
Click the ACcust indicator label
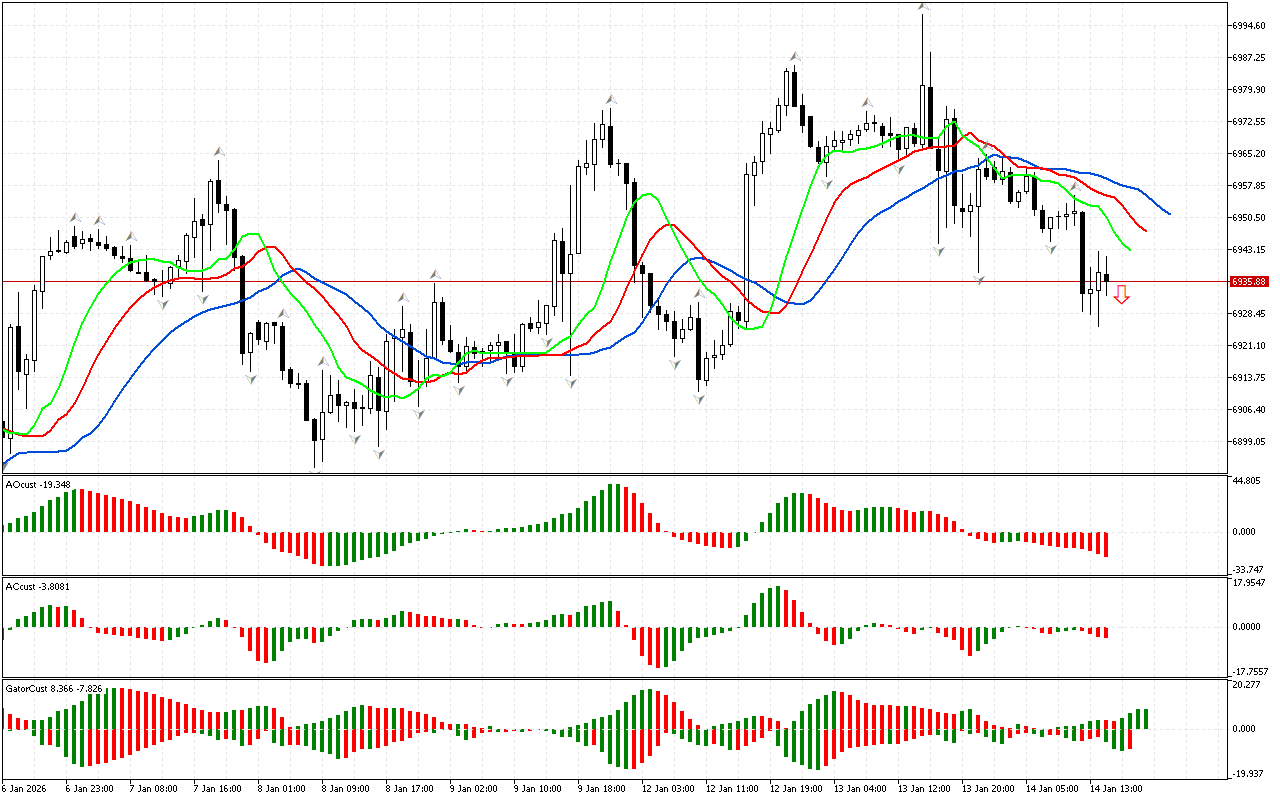point(38,586)
